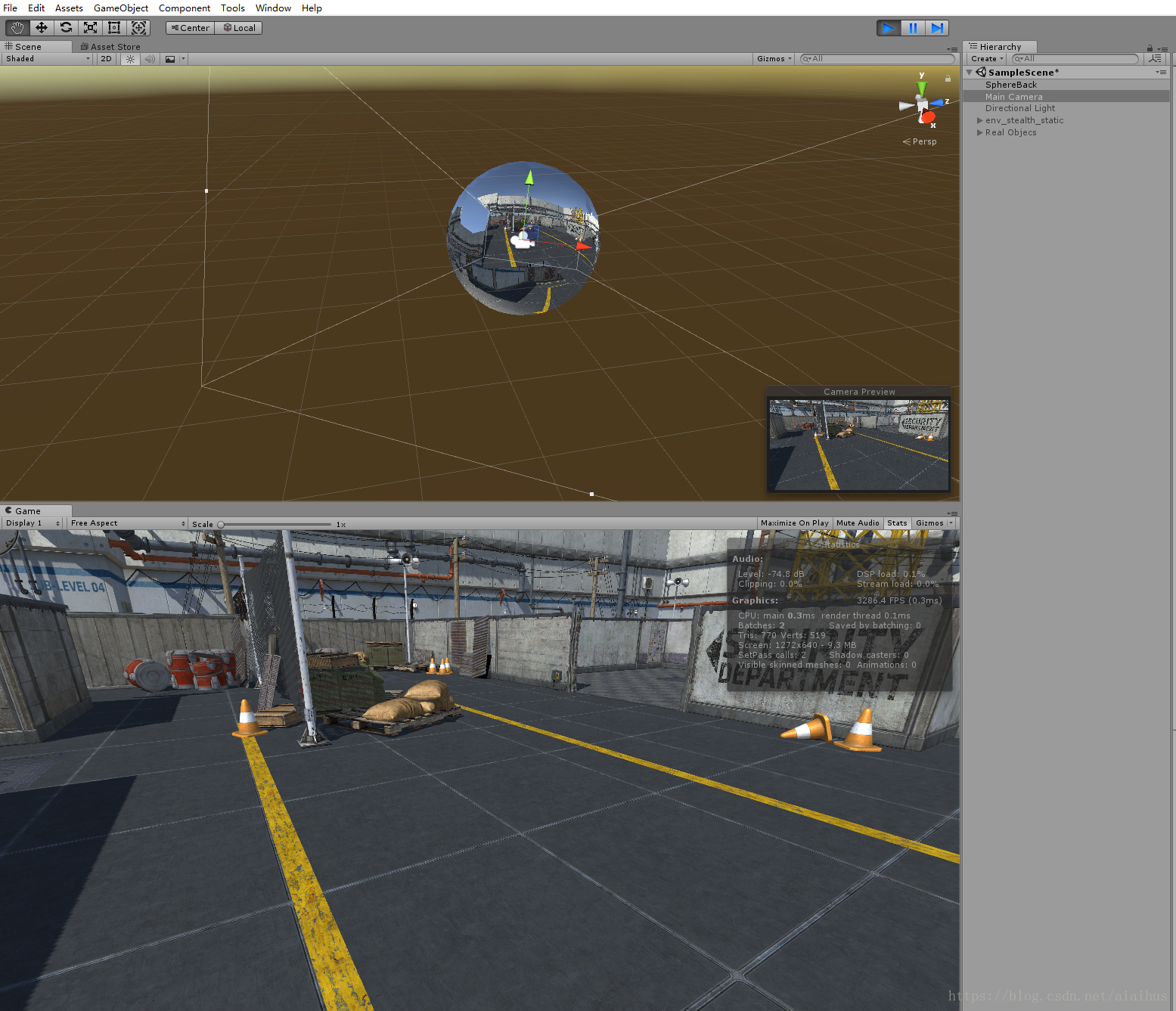The height and width of the screenshot is (1011, 1176).
Task: Toggle Maximize On Play
Action: click(x=794, y=523)
